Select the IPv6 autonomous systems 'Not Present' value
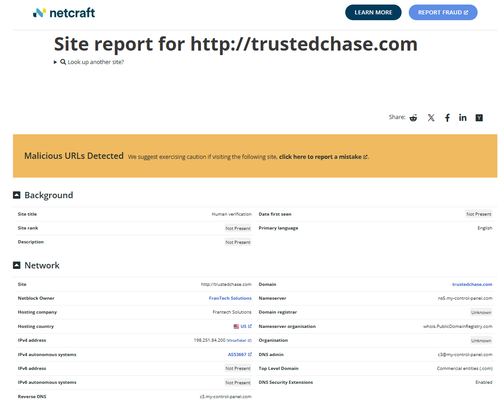The width and height of the screenshot is (500, 404). pos(238,383)
